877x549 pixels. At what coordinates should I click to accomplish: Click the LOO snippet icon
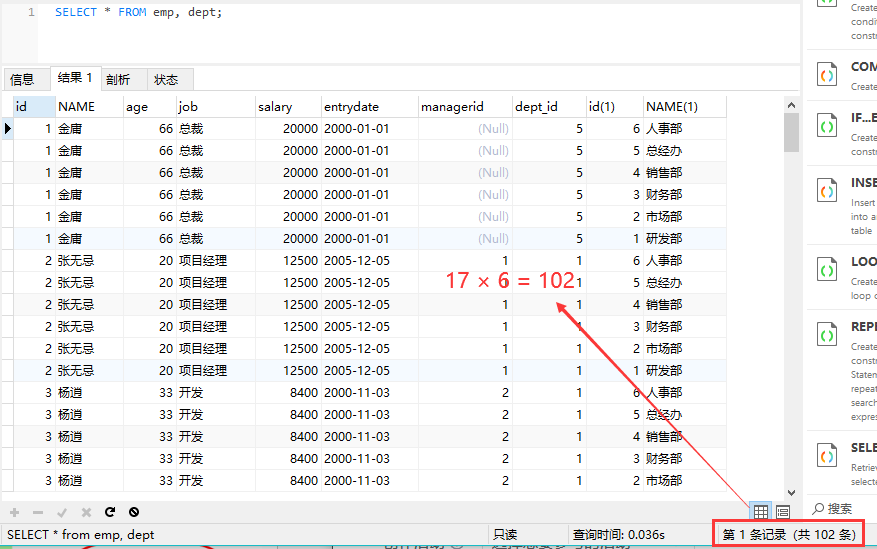[x=827, y=269]
